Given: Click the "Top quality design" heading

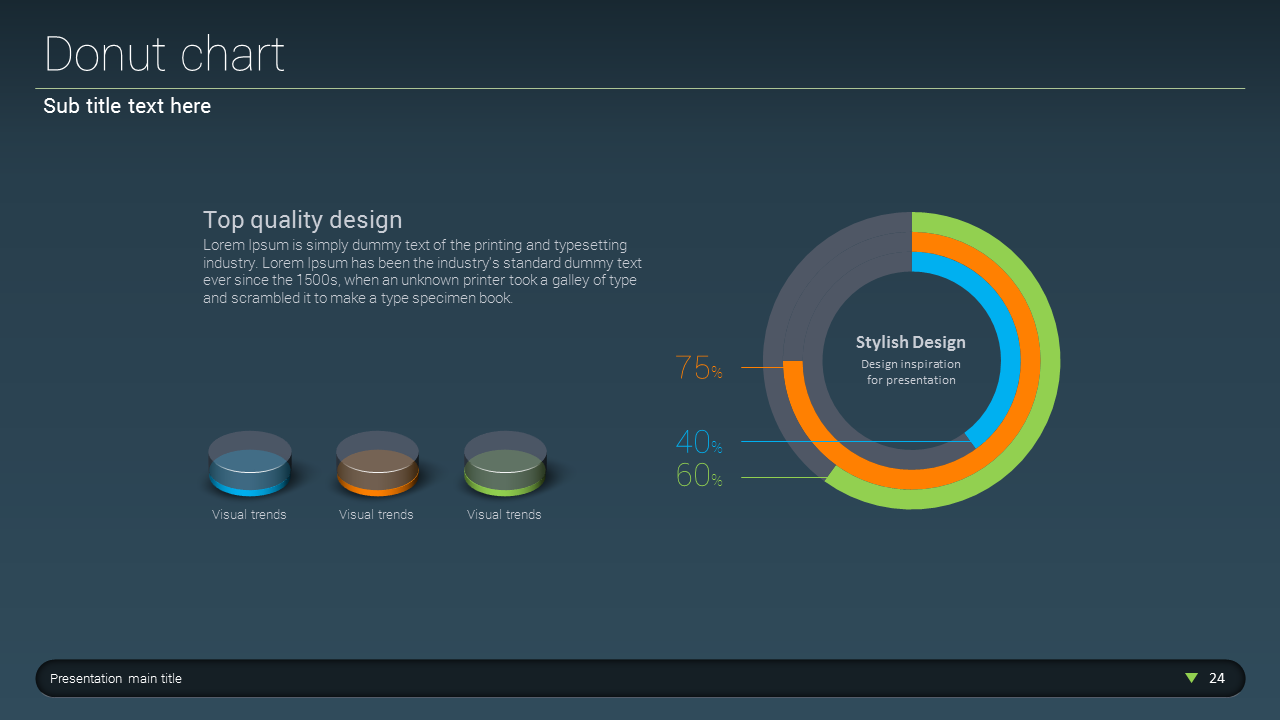Looking at the screenshot, I should pyautogui.click(x=302, y=220).
